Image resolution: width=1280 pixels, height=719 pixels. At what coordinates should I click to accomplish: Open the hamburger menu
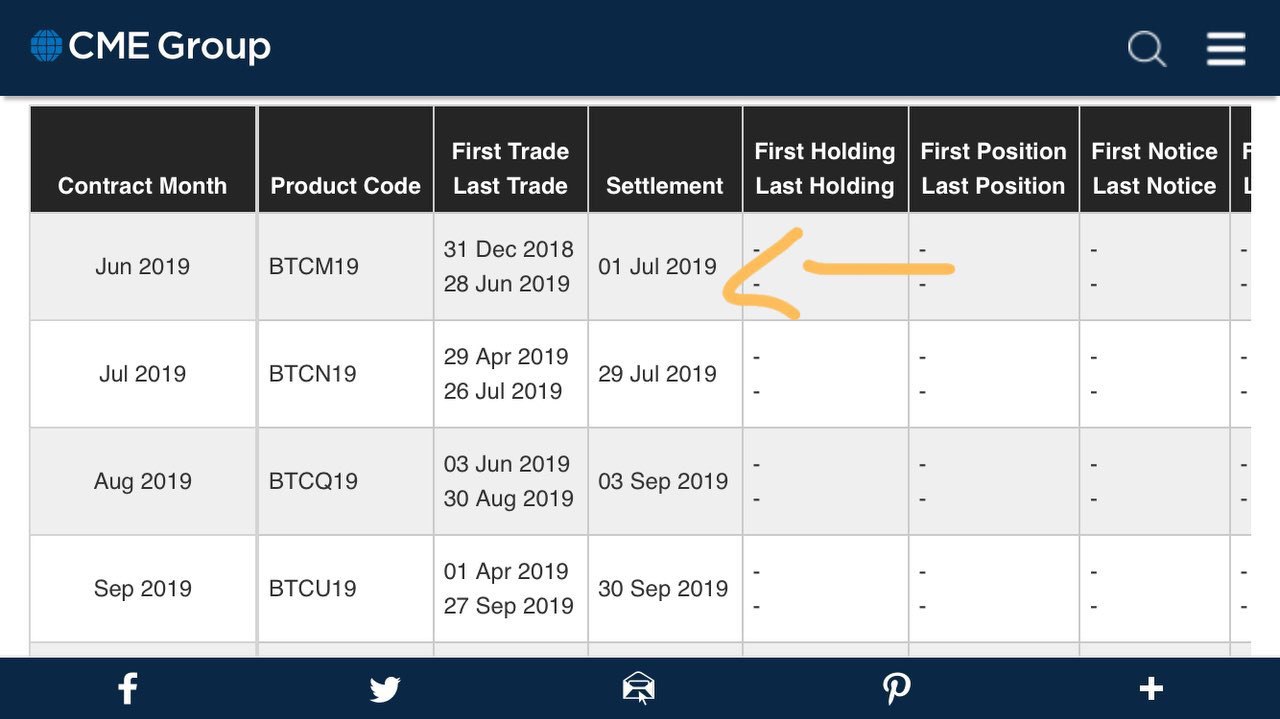(1226, 48)
